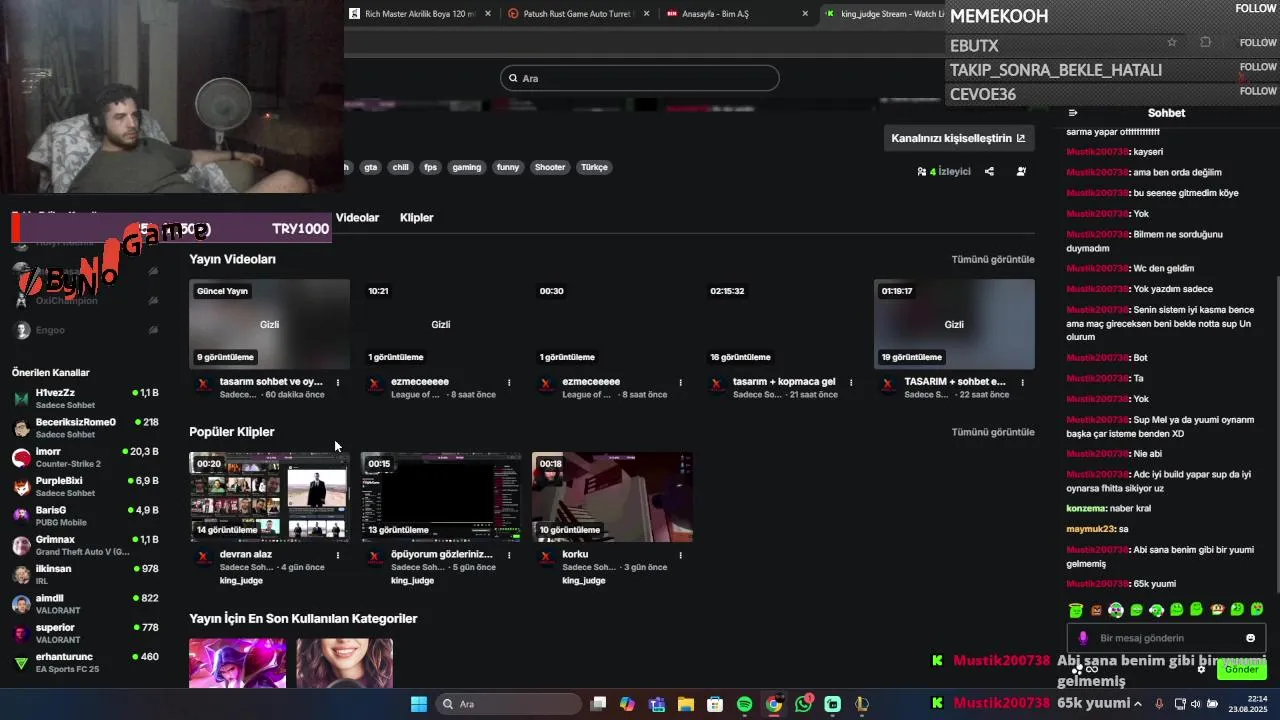This screenshot has height=720, width=1280.
Task: Open the League of Legends category thumbnail
Action: (237, 663)
